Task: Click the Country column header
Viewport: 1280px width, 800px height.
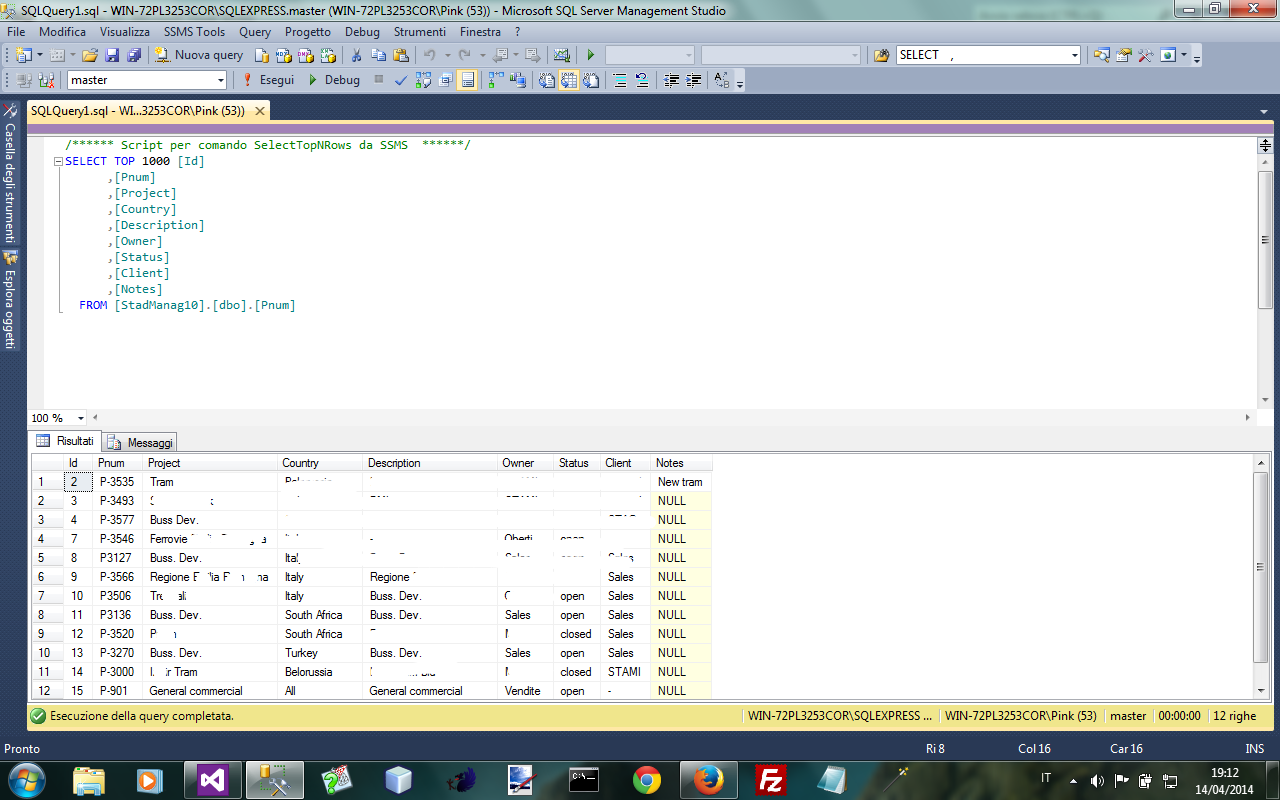Action: point(320,463)
